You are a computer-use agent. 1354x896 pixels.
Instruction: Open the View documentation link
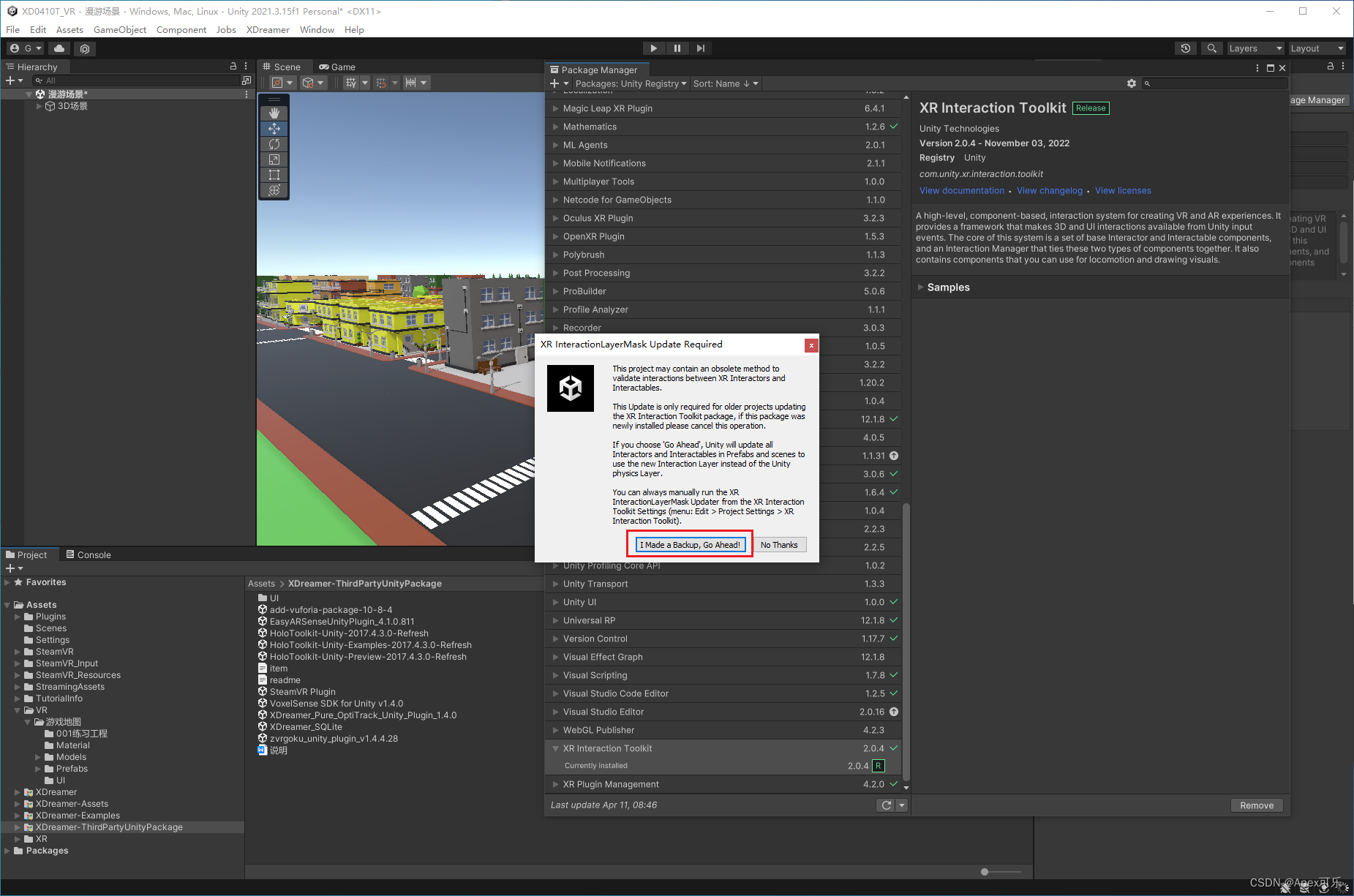coord(962,191)
